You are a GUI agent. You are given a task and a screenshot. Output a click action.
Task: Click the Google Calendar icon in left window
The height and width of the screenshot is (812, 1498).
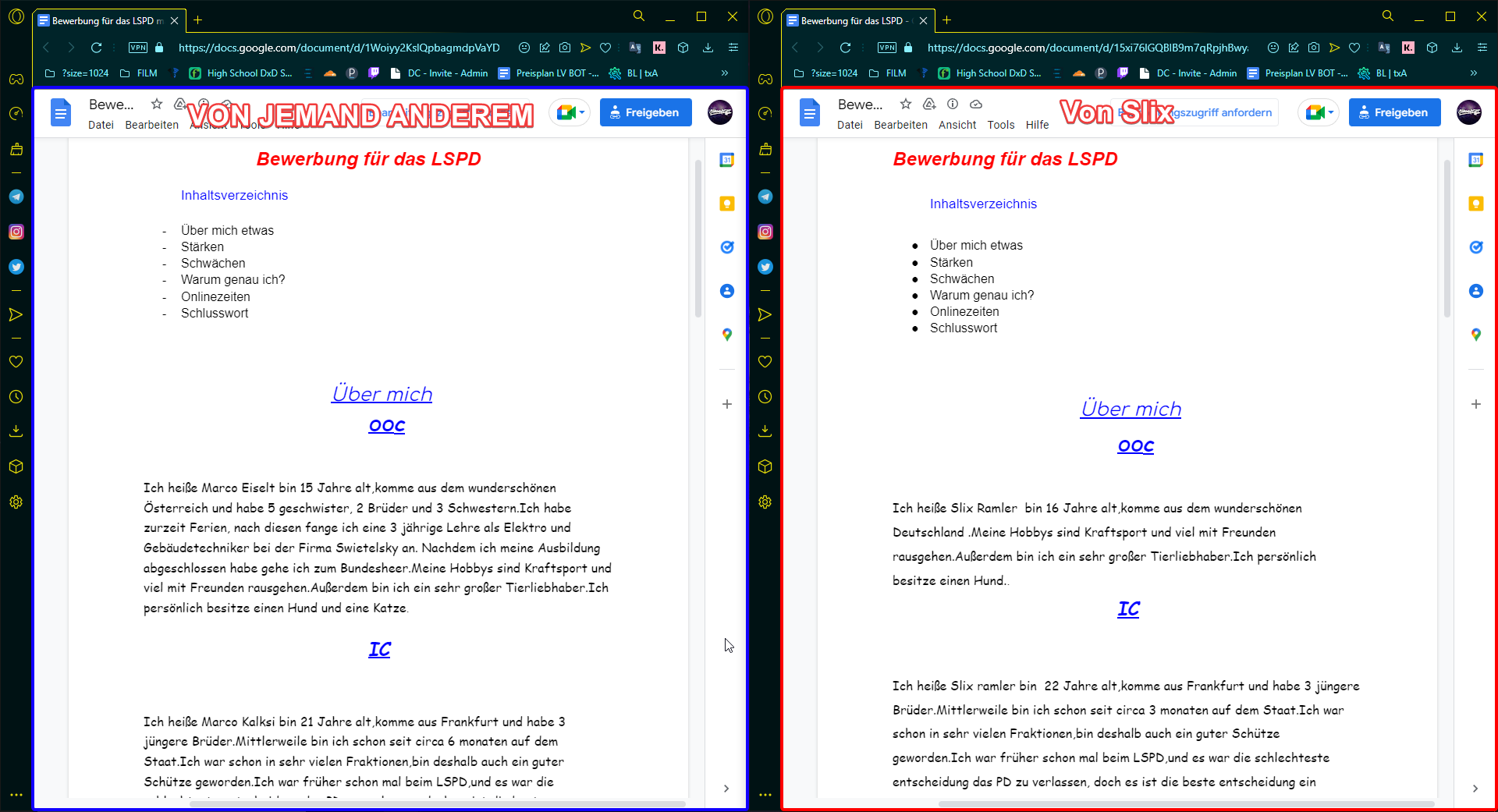pos(726,160)
